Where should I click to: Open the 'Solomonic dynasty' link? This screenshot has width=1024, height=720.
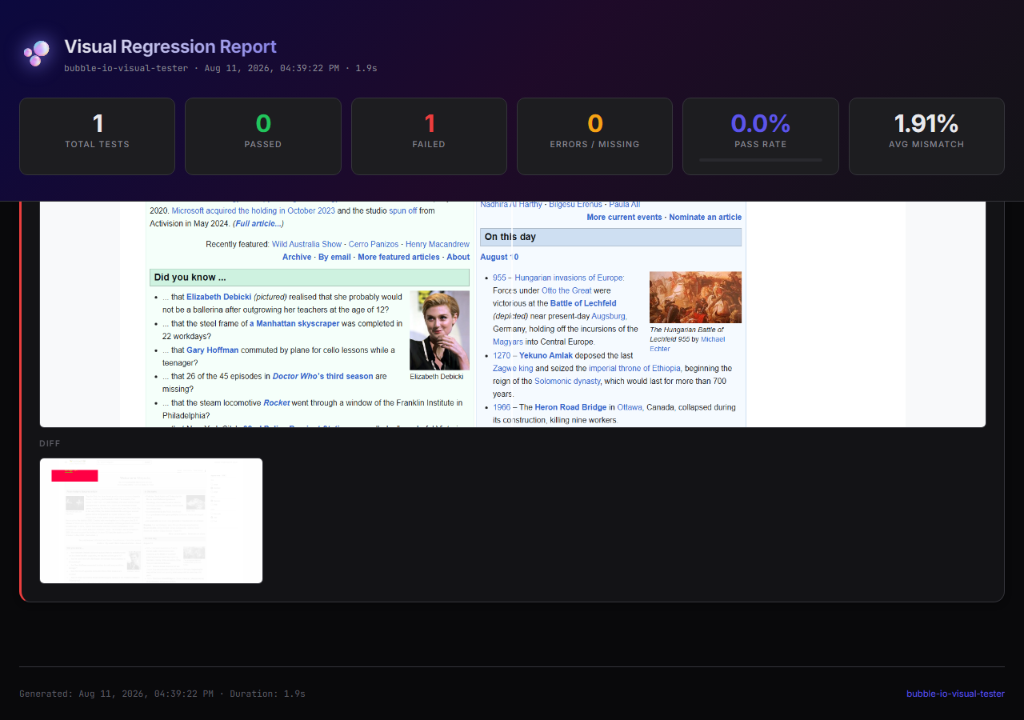568,381
